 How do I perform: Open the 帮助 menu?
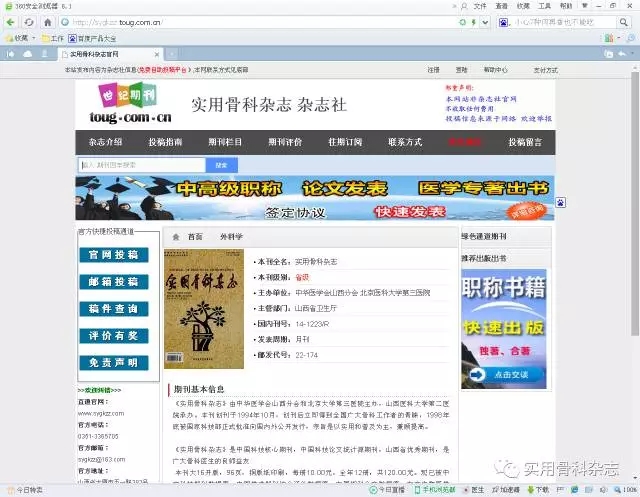(x=566, y=6)
